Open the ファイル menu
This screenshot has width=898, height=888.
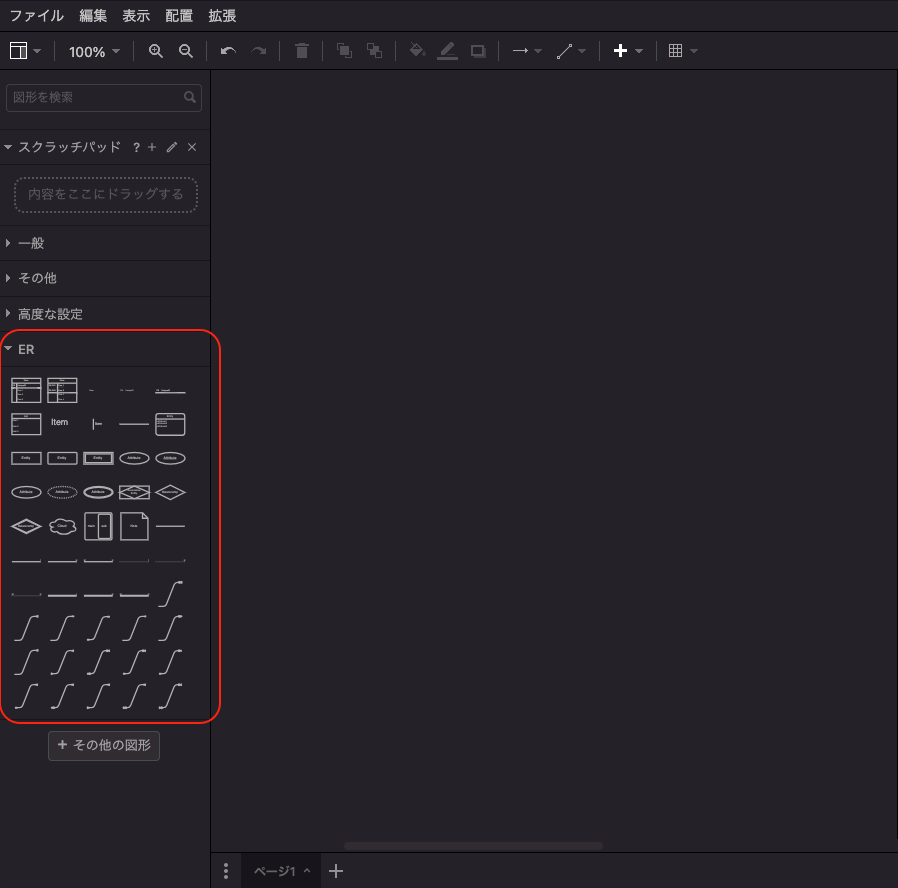click(37, 16)
